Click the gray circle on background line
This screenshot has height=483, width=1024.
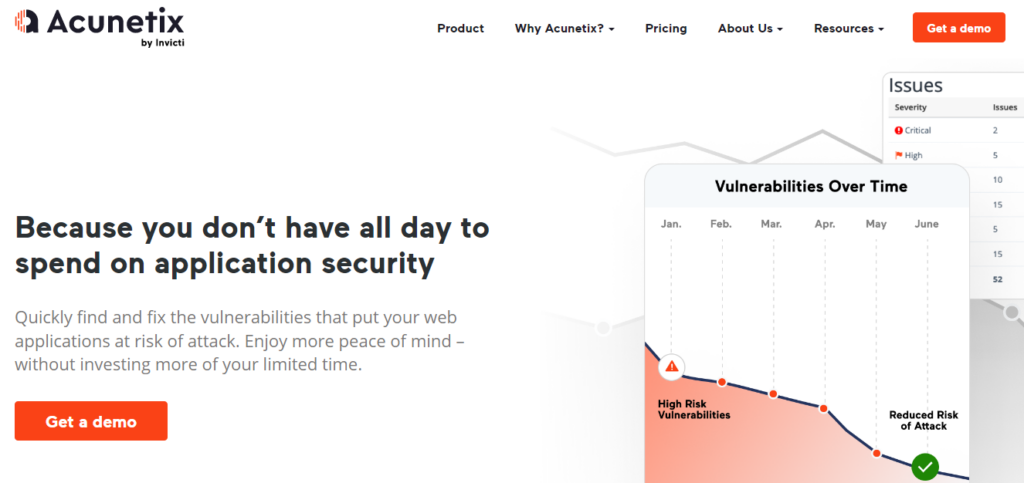click(x=603, y=328)
